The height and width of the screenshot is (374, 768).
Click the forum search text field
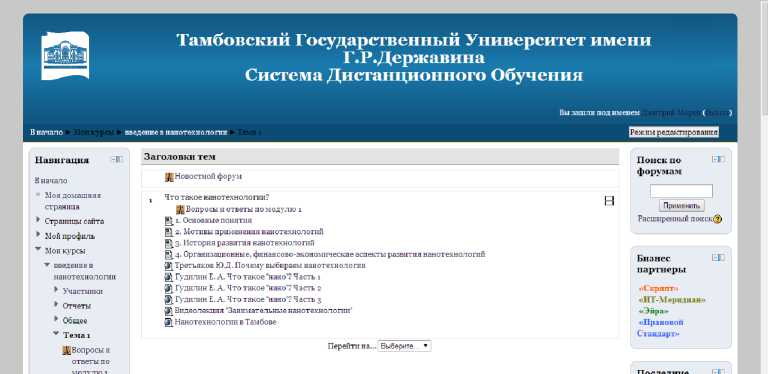click(681, 191)
